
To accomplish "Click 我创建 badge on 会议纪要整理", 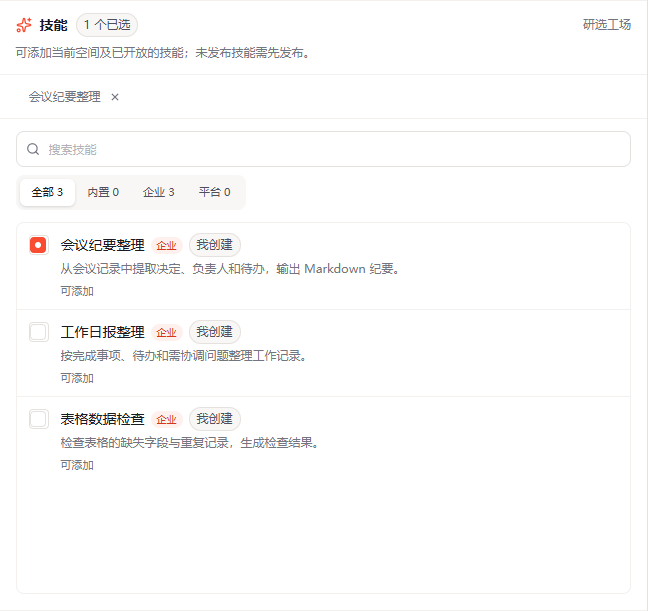I will 214,245.
